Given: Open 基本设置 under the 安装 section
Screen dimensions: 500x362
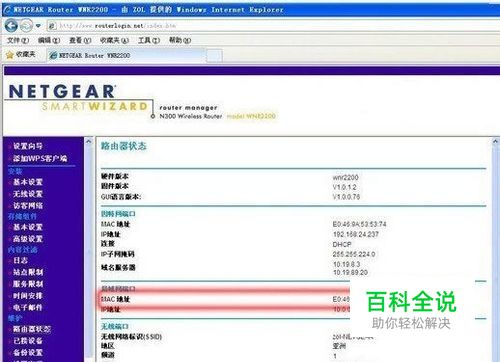Looking at the screenshot, I should point(28,182).
